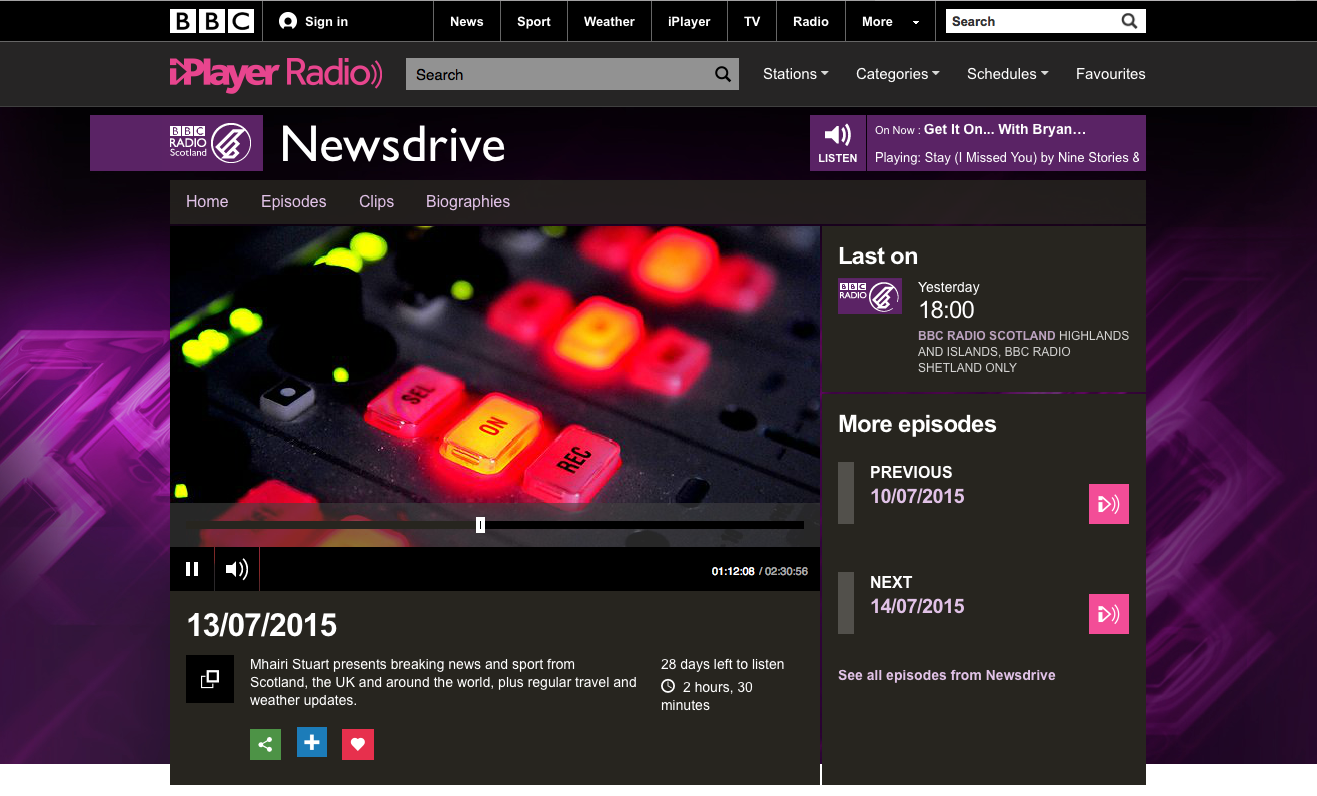Click the playback progress bar track

click(x=495, y=525)
